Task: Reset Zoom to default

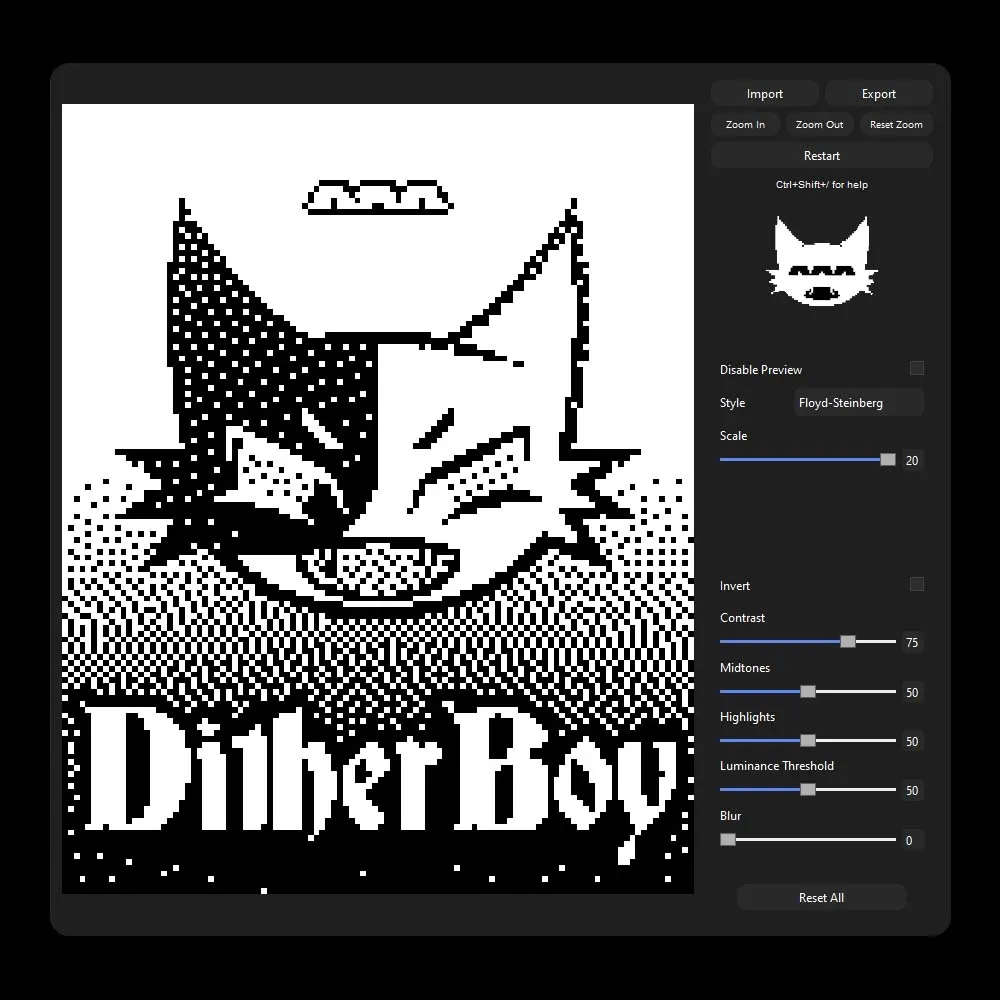Action: (895, 124)
